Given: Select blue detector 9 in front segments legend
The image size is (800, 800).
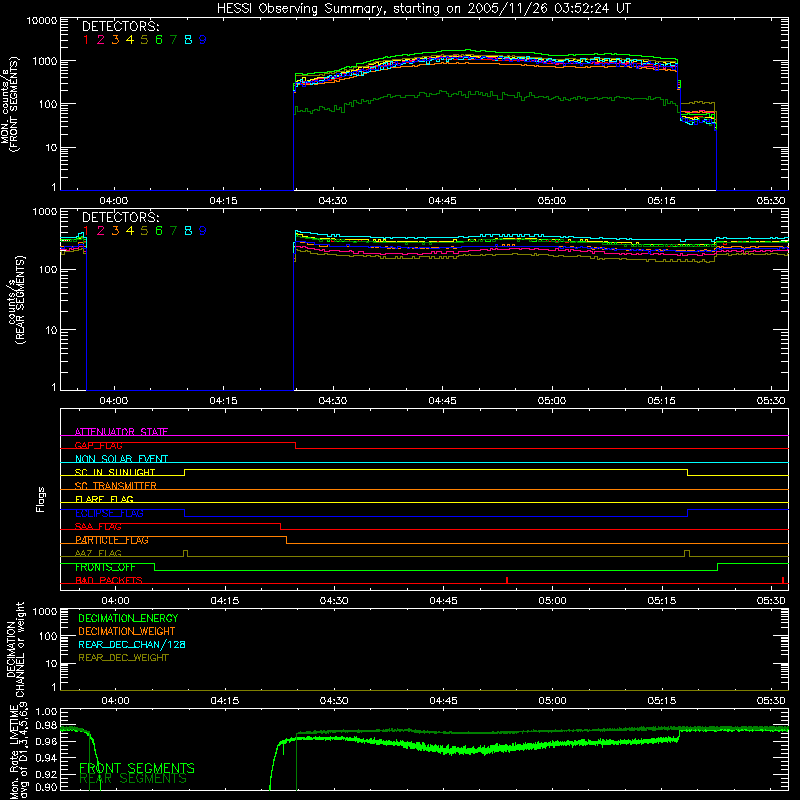Looking at the screenshot, I should click(x=203, y=40).
